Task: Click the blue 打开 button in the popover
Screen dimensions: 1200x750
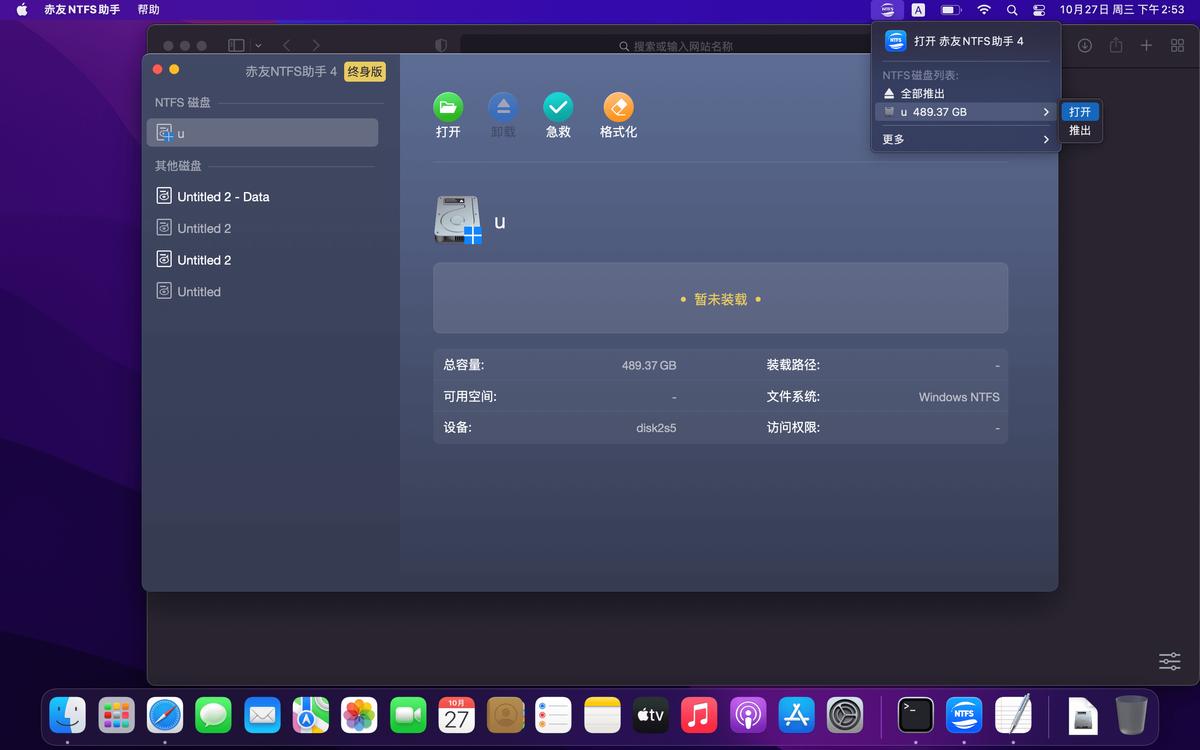Action: click(x=1079, y=112)
